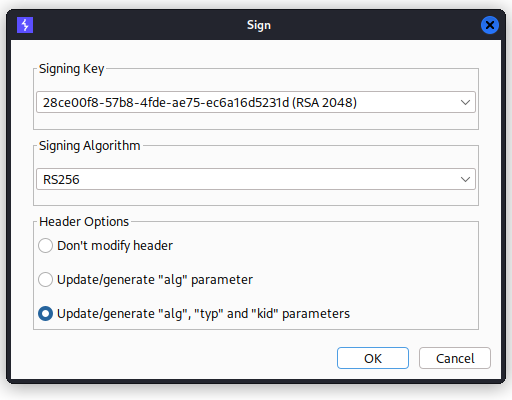The image size is (512, 400).
Task: Click the Sign title bar text
Action: 259,26
